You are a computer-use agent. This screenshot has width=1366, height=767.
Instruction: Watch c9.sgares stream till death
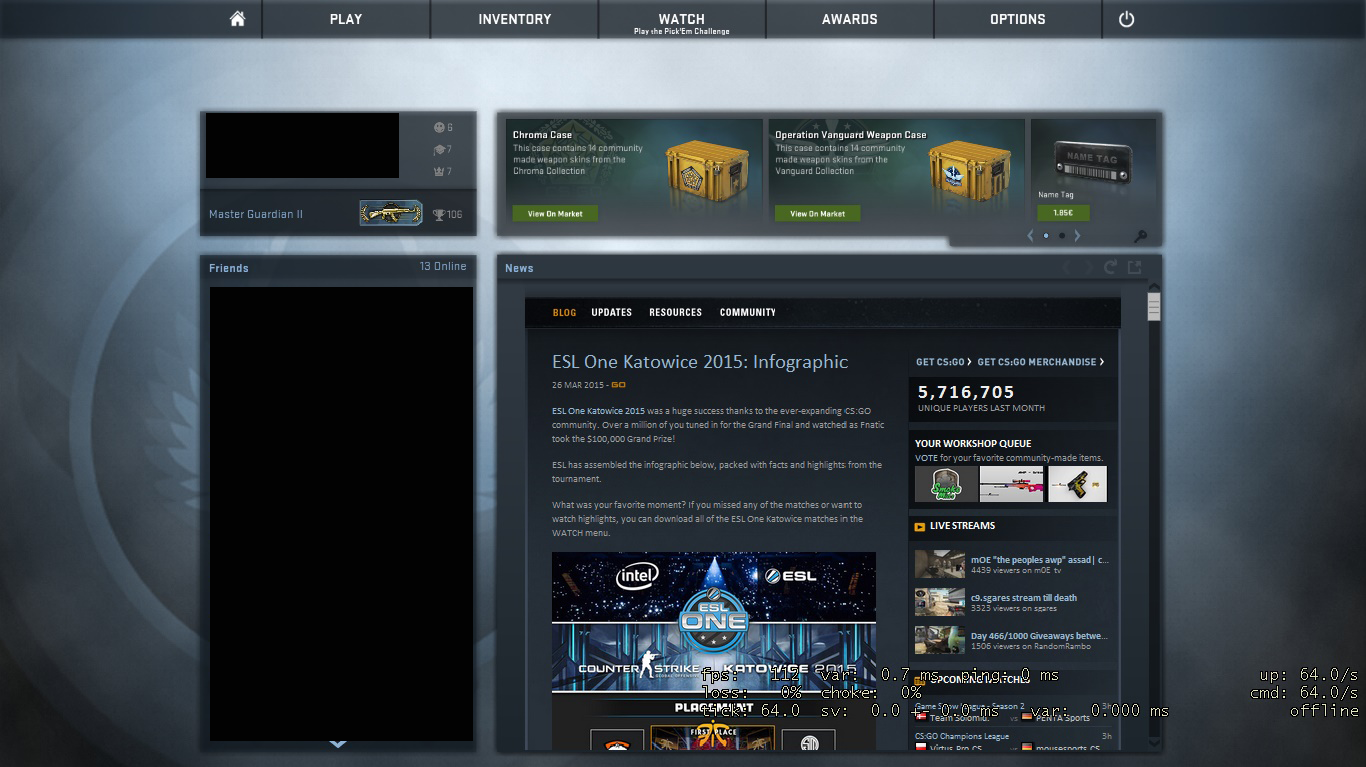[x=1023, y=598]
